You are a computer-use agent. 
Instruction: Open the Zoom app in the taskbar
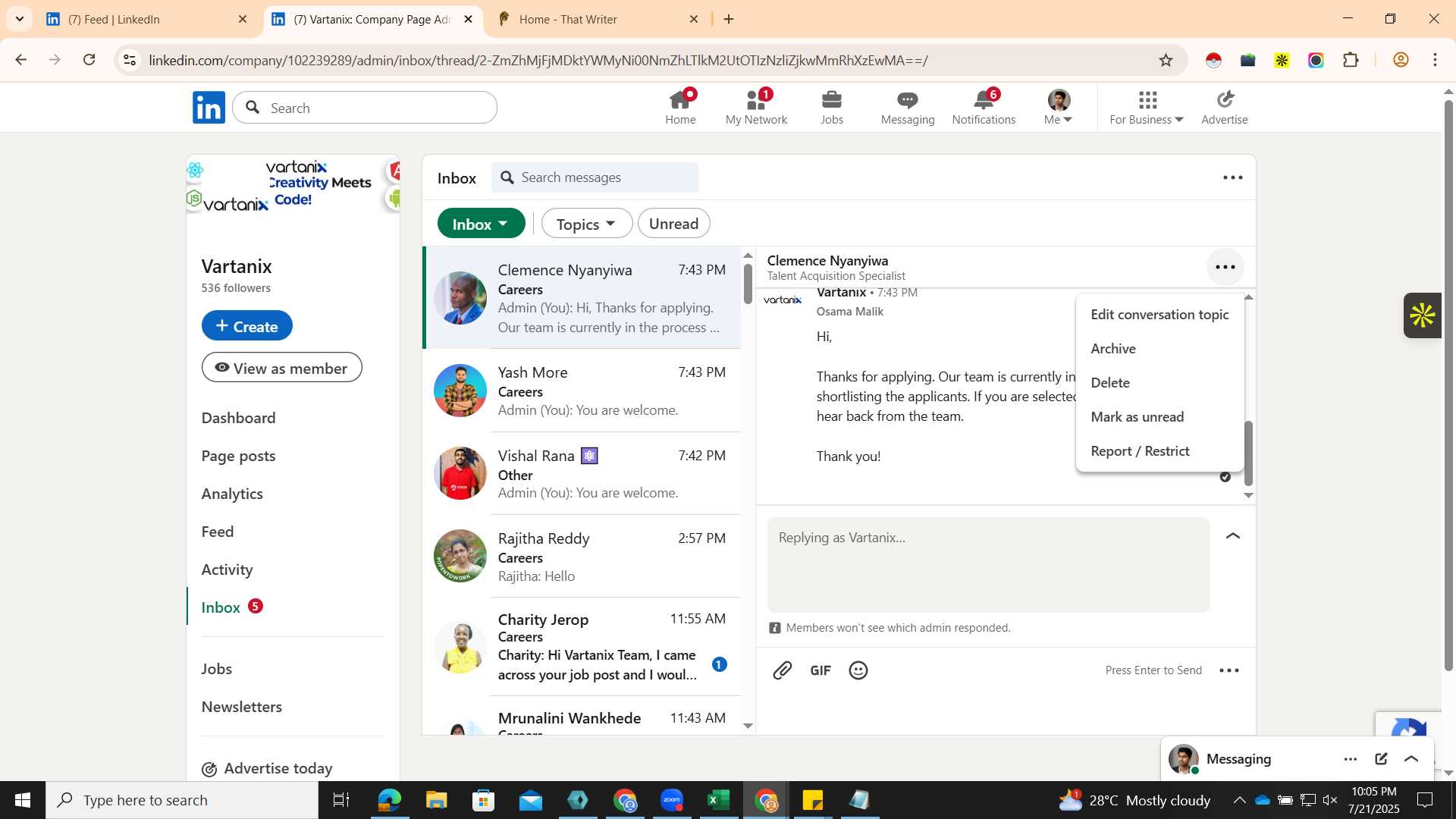tap(672, 800)
